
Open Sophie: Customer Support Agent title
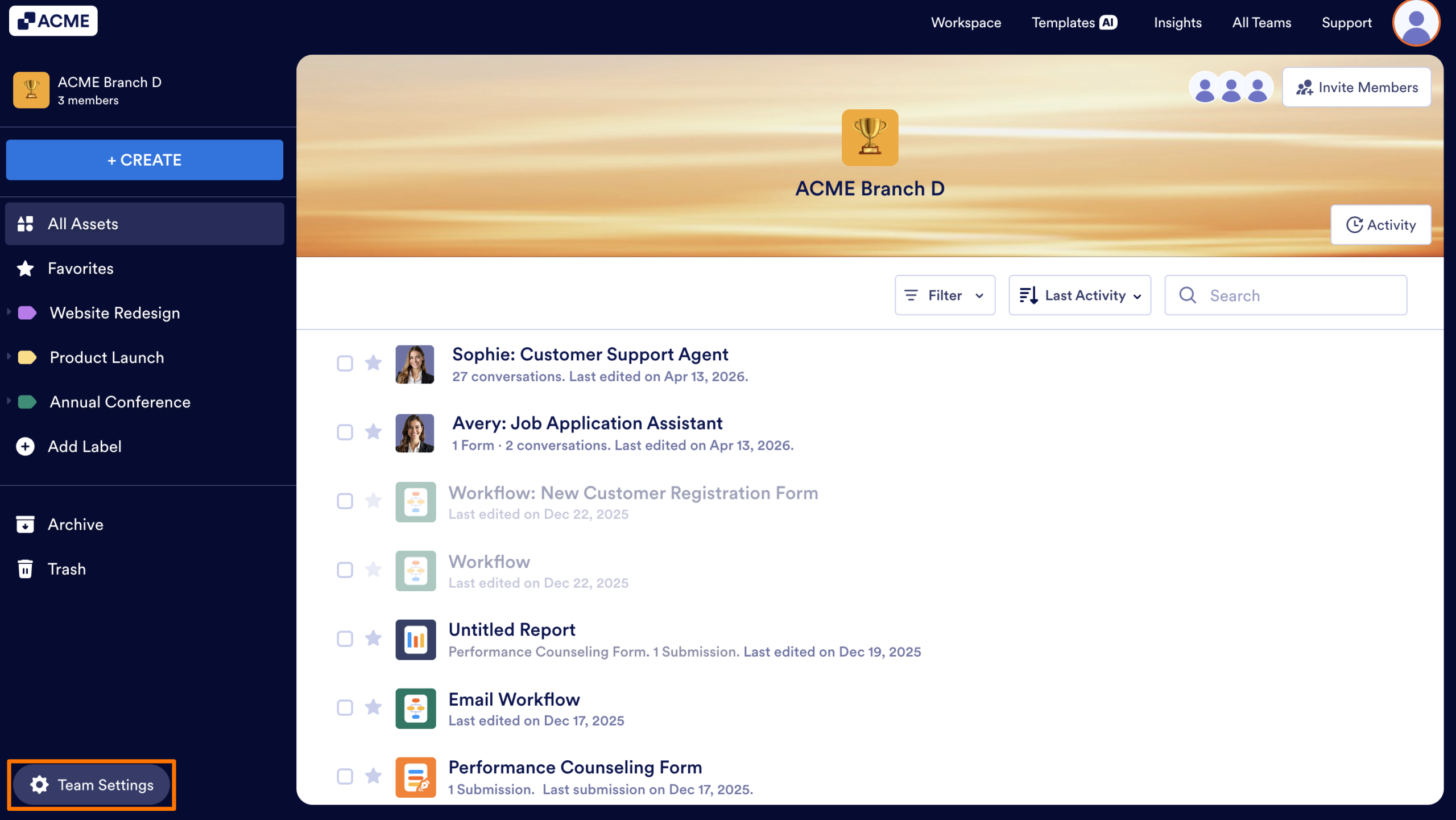(x=590, y=354)
